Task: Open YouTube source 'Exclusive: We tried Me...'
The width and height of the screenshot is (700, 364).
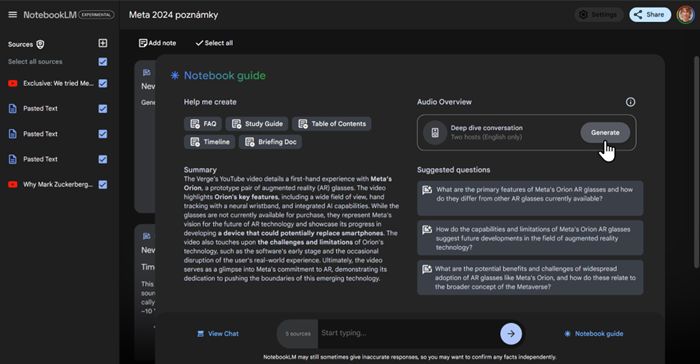Action: pyautogui.click(x=58, y=84)
